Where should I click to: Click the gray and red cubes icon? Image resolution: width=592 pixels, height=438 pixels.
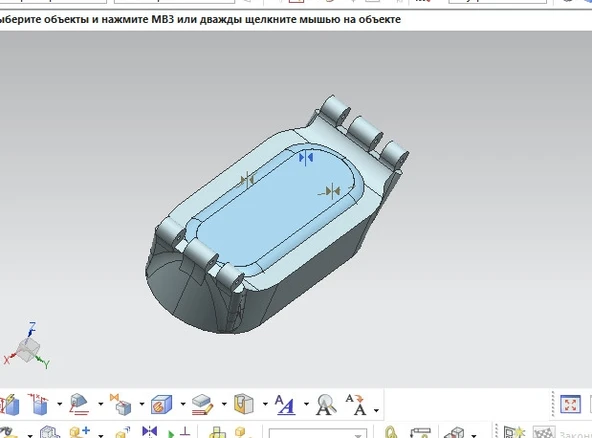point(454,432)
